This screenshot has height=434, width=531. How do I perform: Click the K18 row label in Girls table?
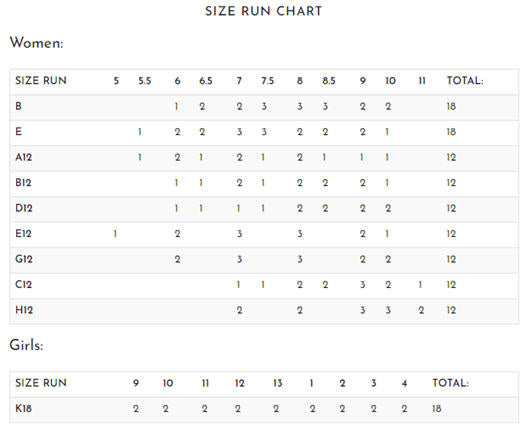(23, 409)
